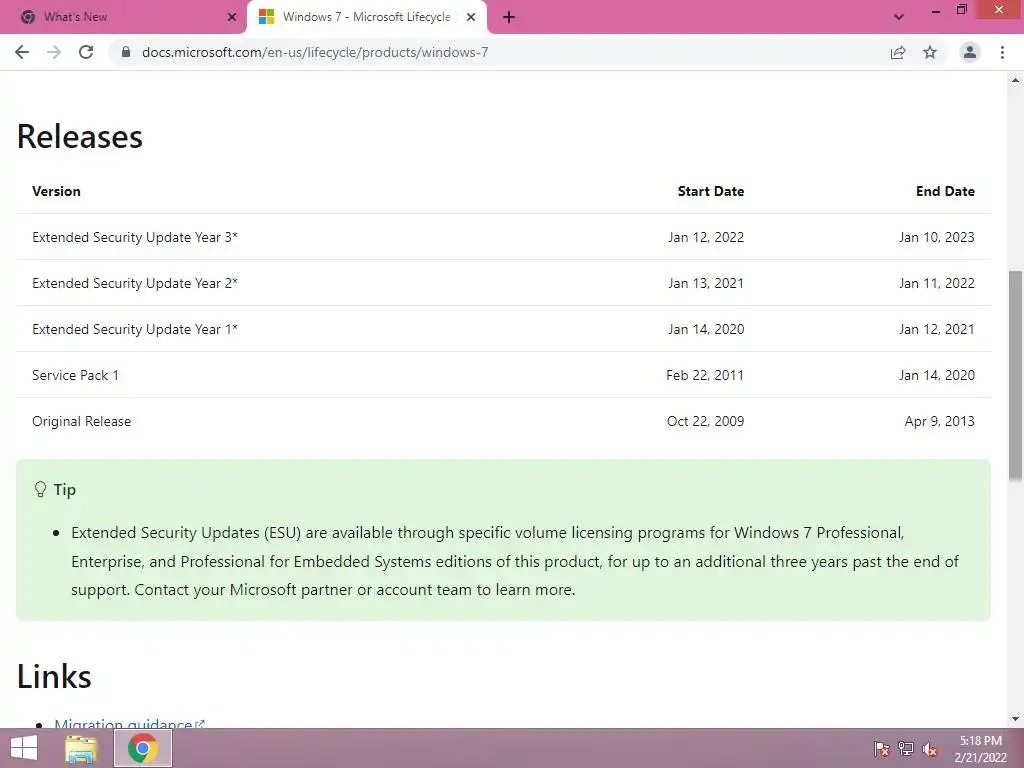Screen dimensions: 1024x768
Task: Bookmark this page with the star icon
Action: pyautogui.click(x=930, y=52)
